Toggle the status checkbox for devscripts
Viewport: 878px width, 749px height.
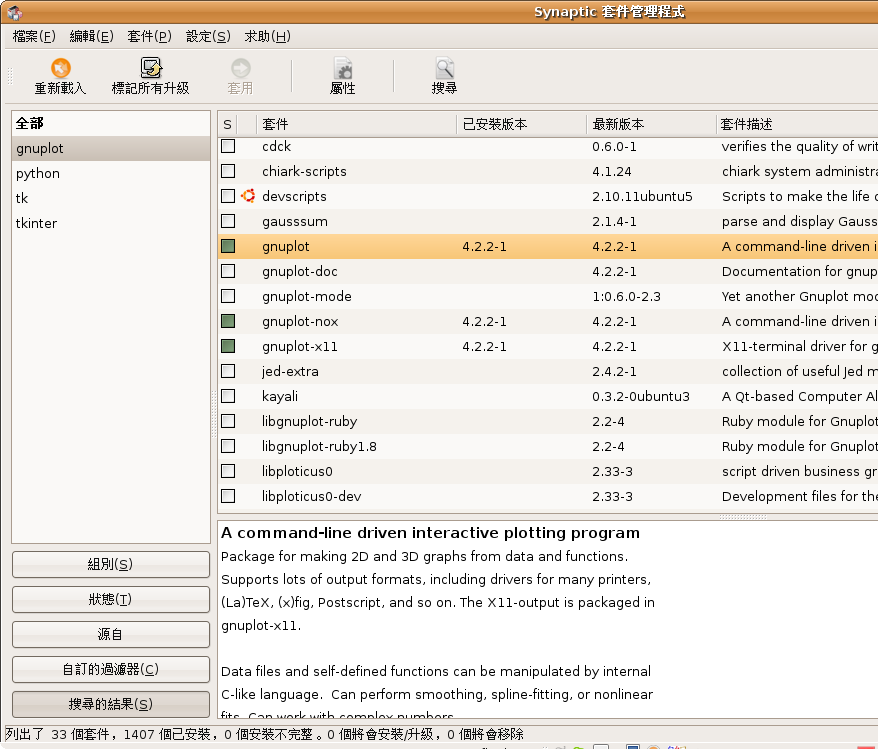[x=228, y=196]
